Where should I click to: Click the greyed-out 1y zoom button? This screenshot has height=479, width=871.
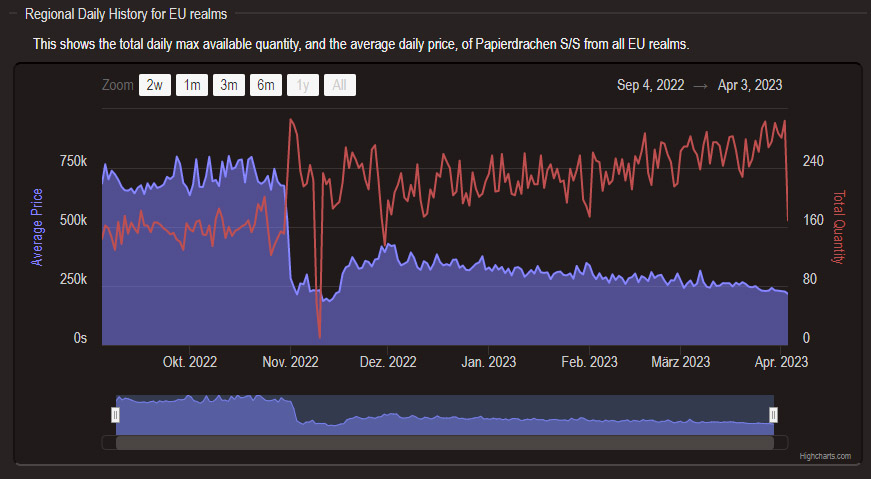click(302, 86)
